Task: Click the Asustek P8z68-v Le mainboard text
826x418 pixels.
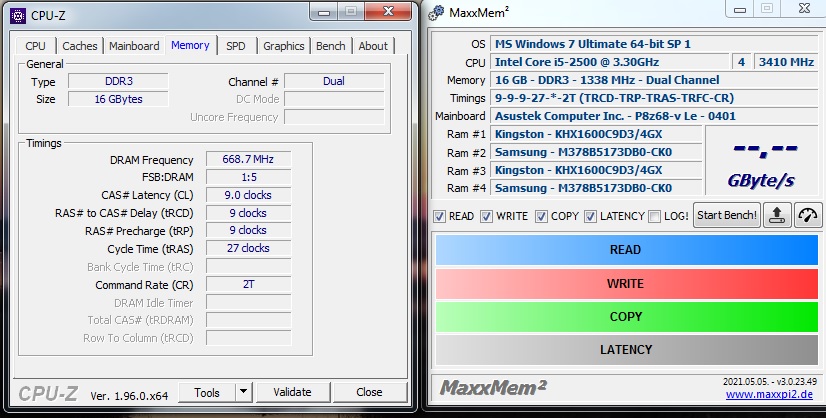Action: pyautogui.click(x=615, y=116)
